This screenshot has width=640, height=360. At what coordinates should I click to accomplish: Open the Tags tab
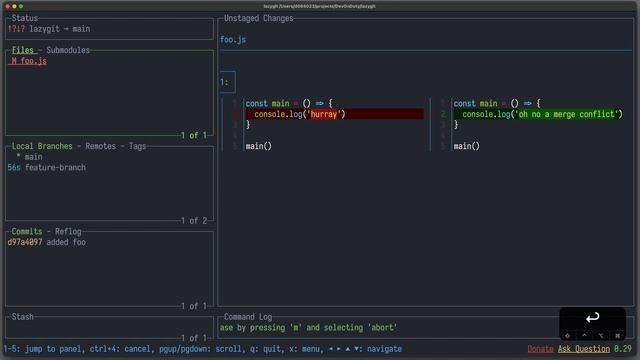coord(137,146)
